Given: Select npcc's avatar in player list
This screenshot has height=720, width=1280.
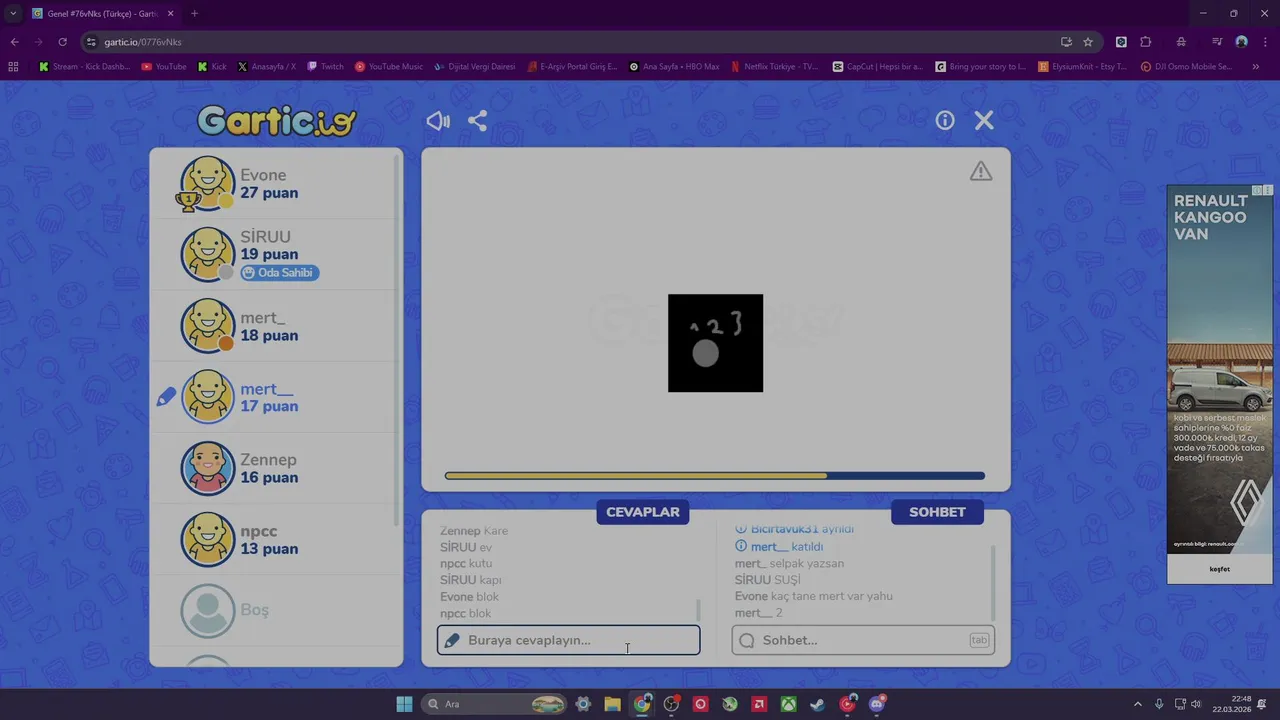Looking at the screenshot, I should [207, 539].
